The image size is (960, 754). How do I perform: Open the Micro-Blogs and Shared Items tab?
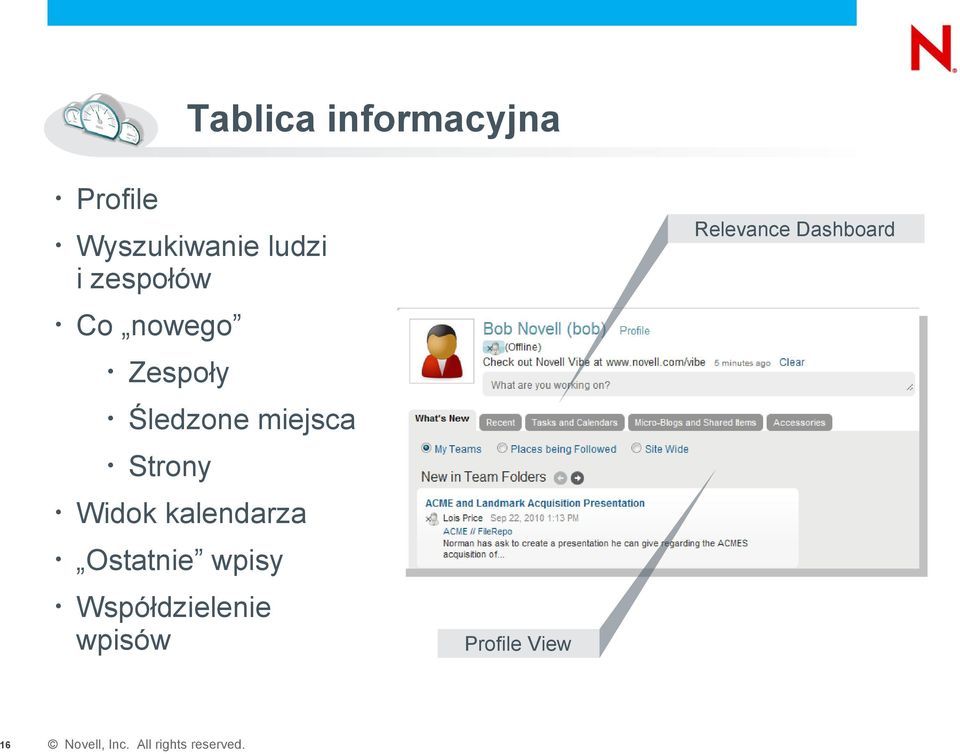[695, 422]
